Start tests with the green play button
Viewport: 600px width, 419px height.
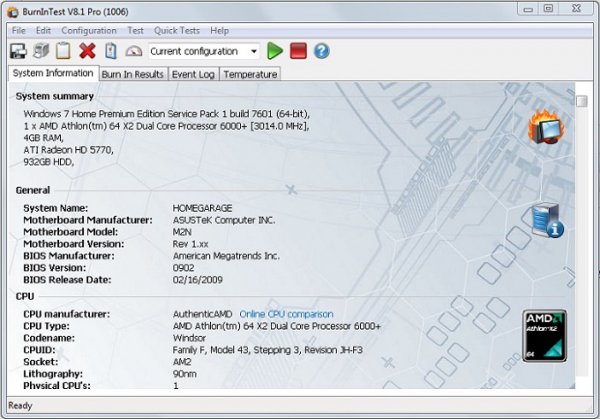tap(274, 51)
